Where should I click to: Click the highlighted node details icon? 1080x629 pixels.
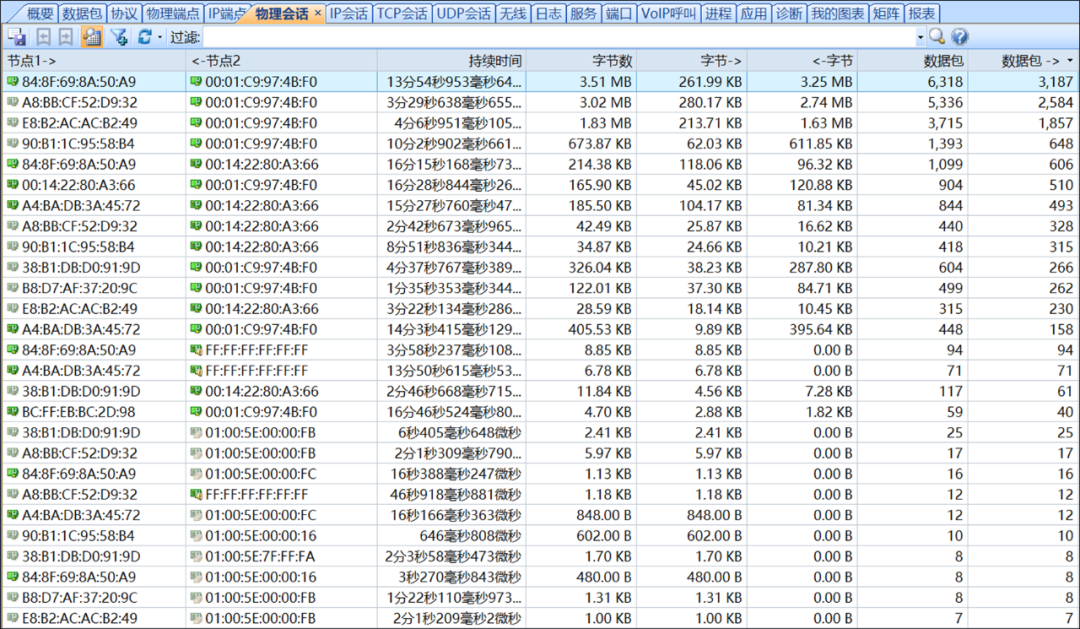coord(92,36)
